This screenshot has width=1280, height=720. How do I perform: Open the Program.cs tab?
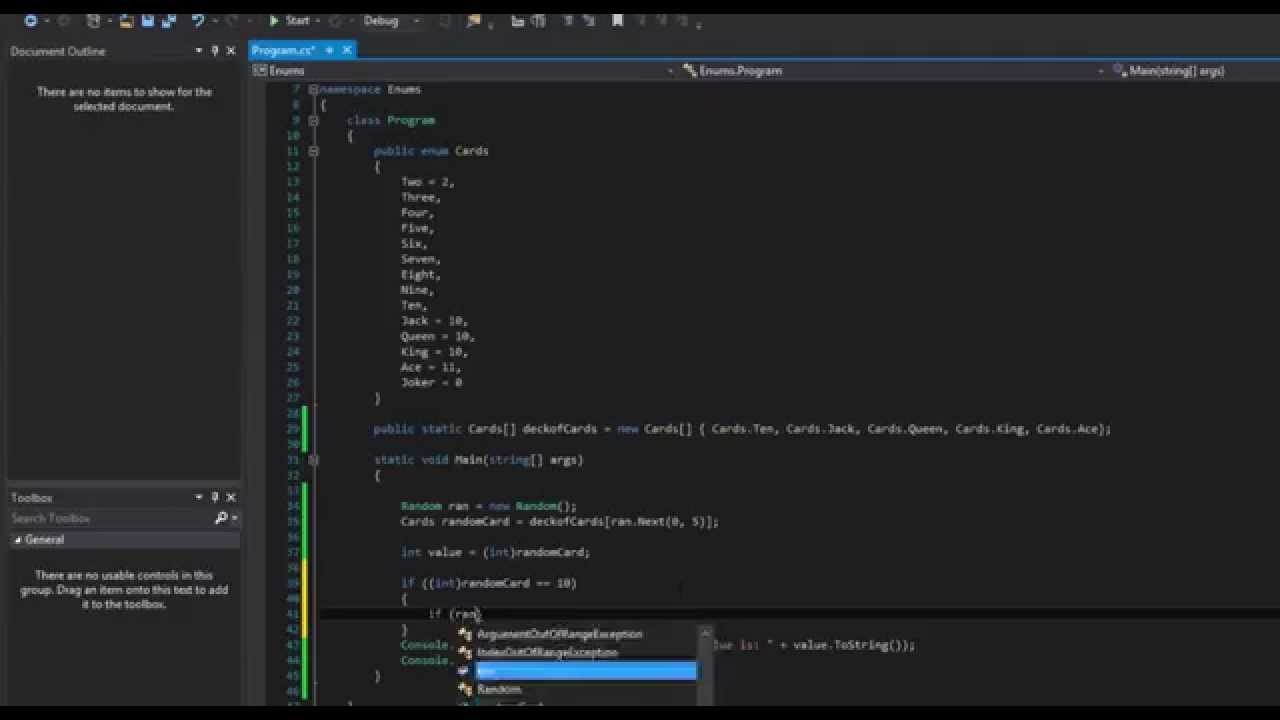(x=283, y=50)
